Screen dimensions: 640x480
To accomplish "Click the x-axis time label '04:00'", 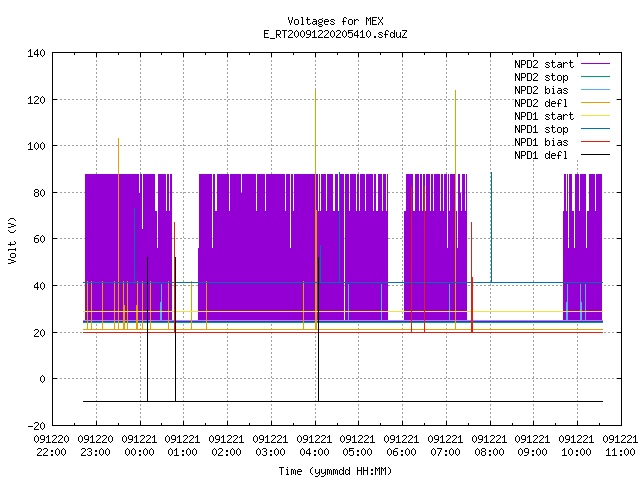I will [x=314, y=452].
